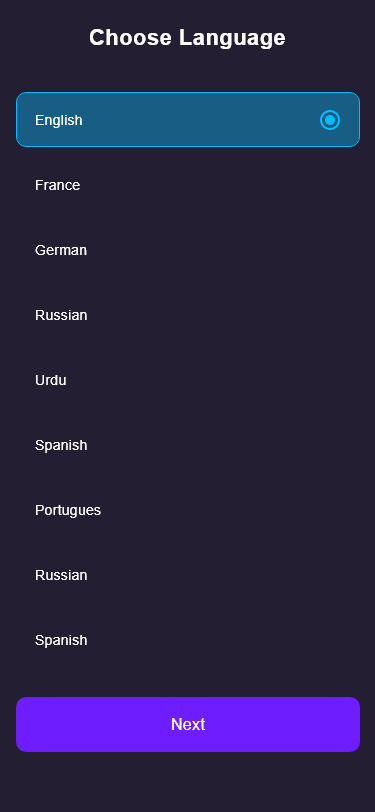Tap the France text label
The height and width of the screenshot is (812, 375).
click(57, 185)
